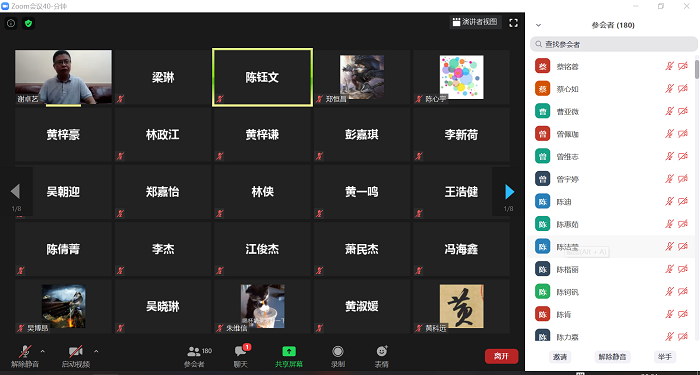Select the 李杰 participant tile
Viewport: 700px width, 375px height.
click(163, 249)
